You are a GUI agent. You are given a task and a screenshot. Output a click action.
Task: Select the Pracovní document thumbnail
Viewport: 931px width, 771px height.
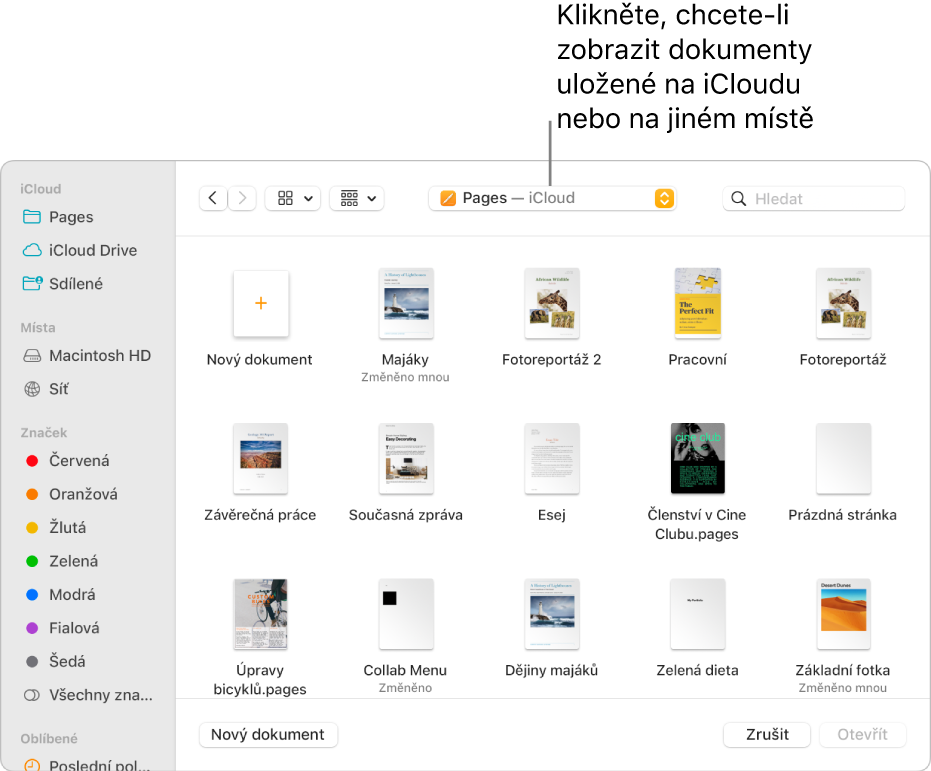(x=698, y=303)
